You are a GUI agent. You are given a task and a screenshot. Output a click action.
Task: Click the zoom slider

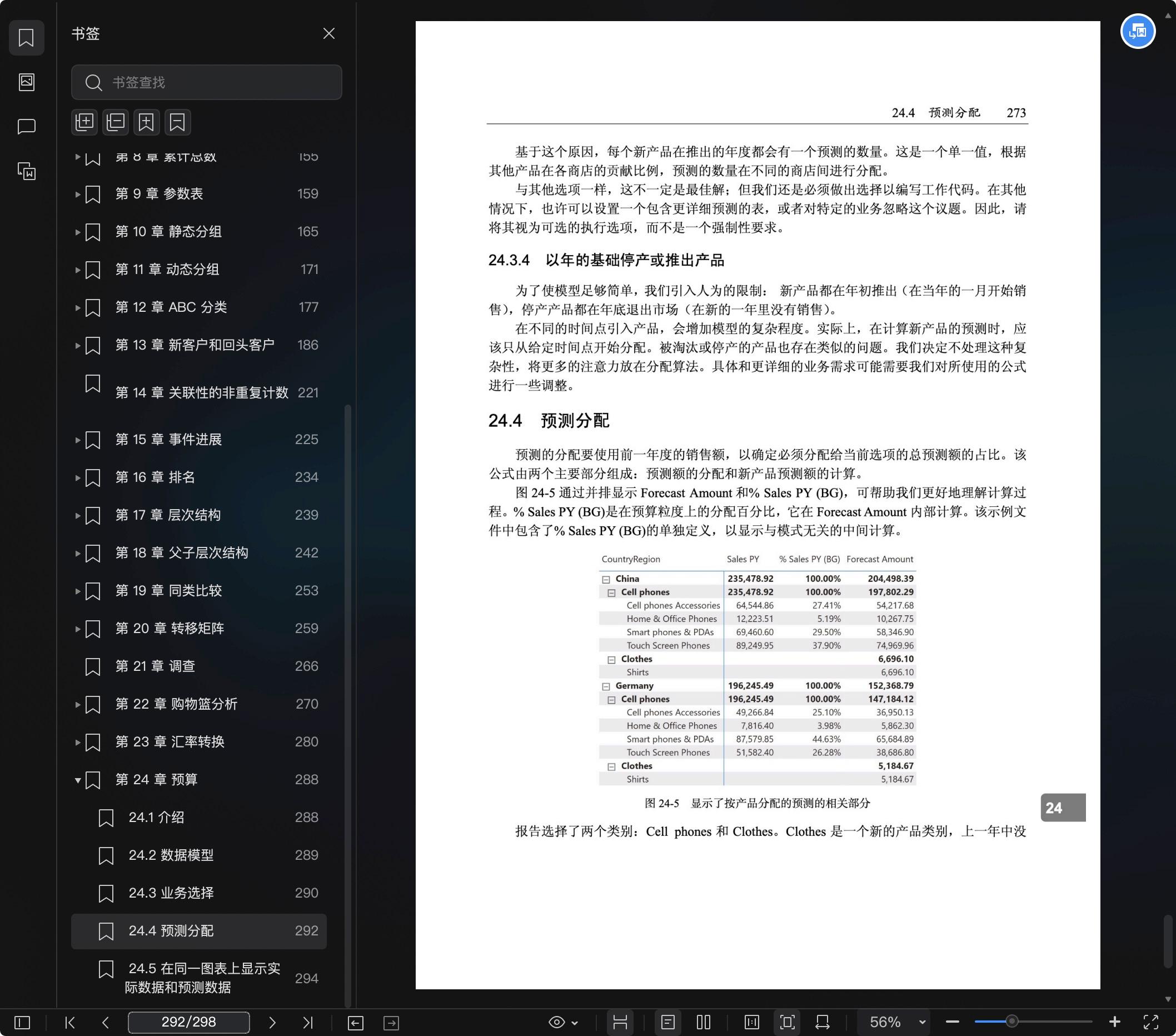[1033, 1022]
